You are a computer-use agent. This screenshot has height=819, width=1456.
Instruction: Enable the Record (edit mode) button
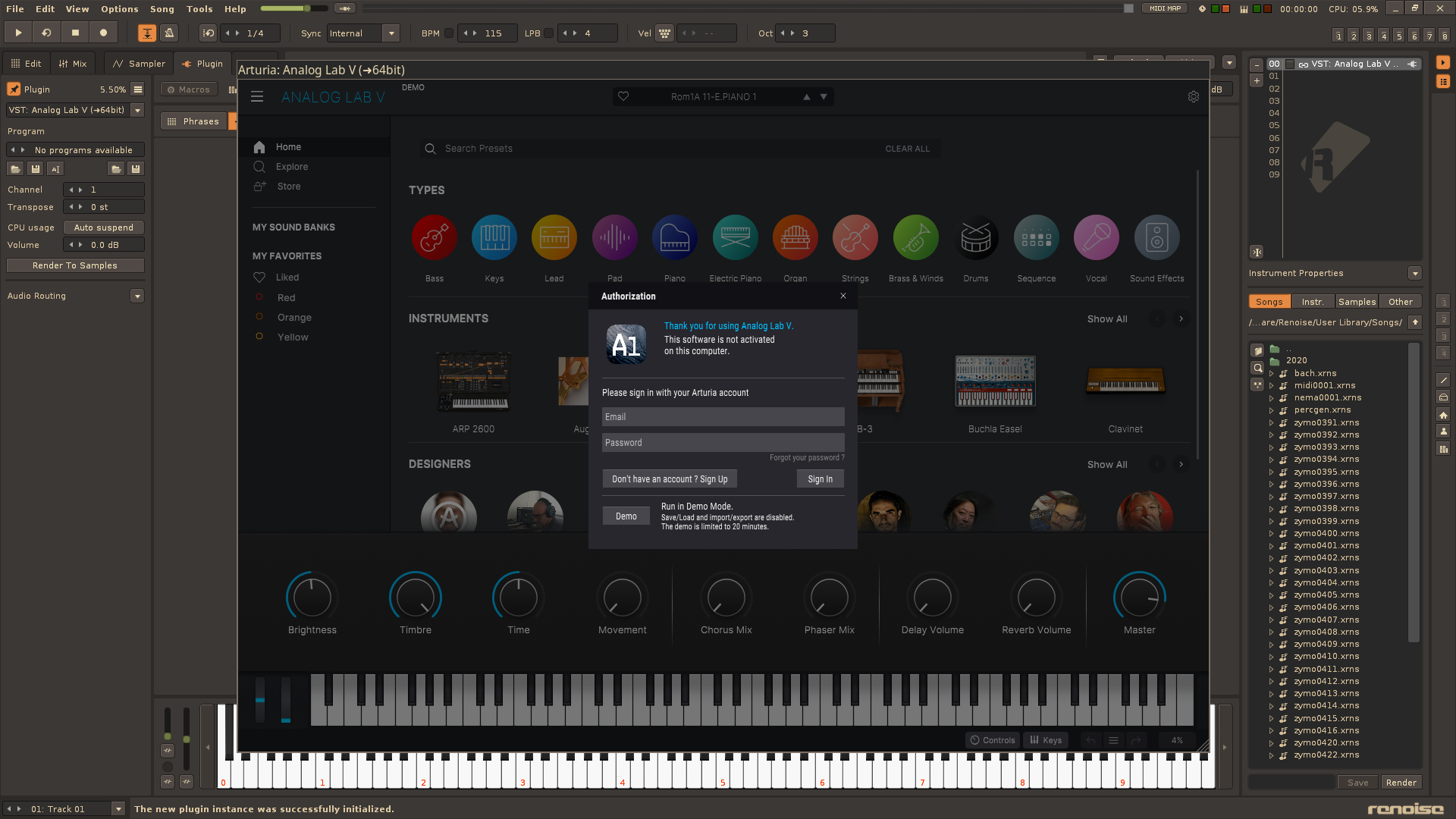click(x=103, y=33)
